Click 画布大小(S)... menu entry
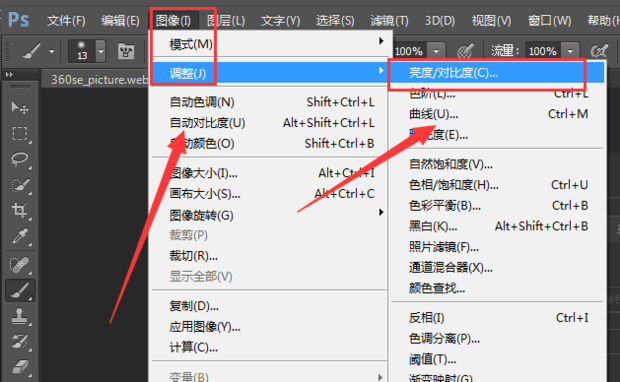The image size is (620, 382). (270, 194)
